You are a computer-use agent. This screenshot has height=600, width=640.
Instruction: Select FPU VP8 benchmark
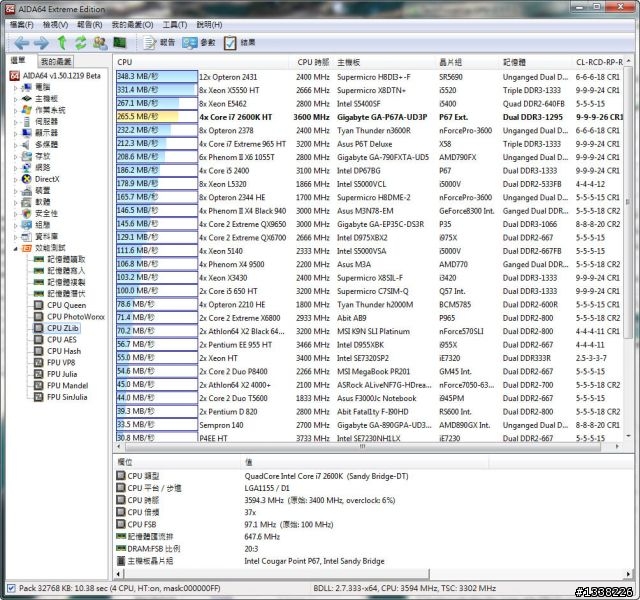tap(61, 362)
